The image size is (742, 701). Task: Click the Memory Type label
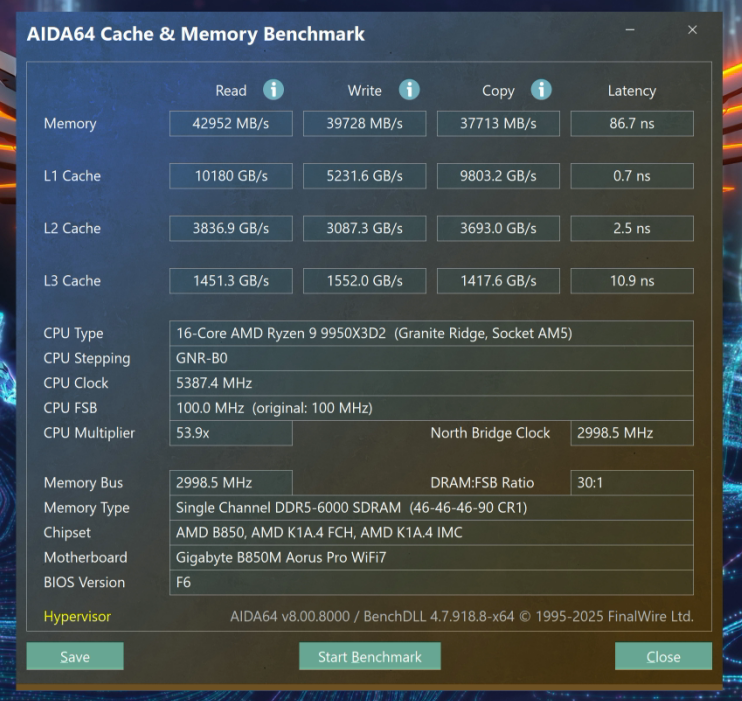pyautogui.click(x=87, y=508)
